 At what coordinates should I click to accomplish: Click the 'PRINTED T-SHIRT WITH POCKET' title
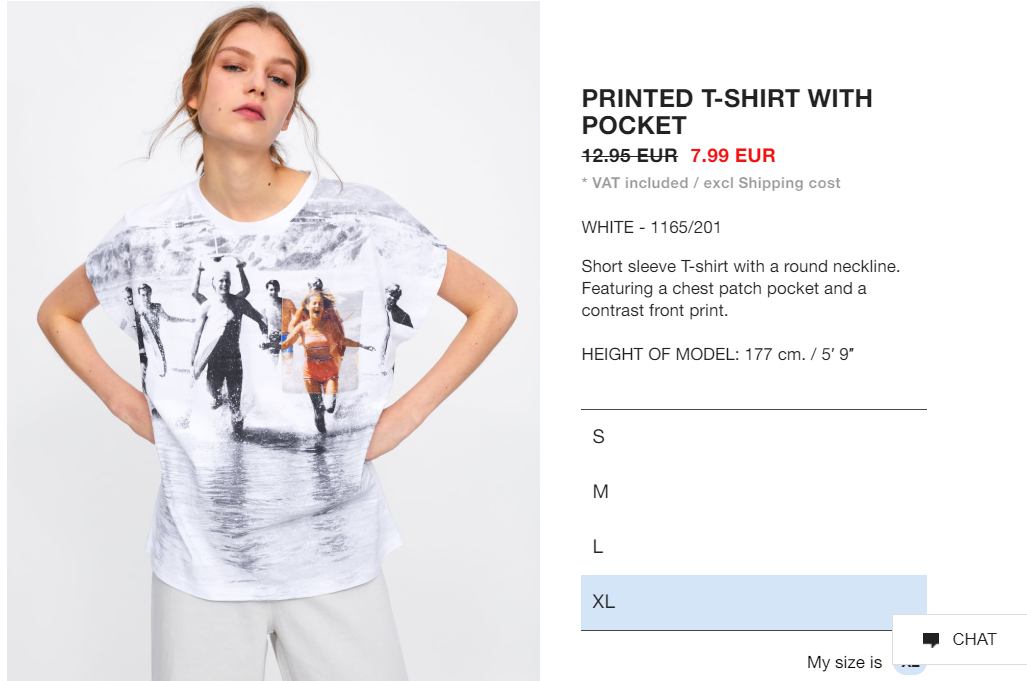pyautogui.click(x=727, y=112)
